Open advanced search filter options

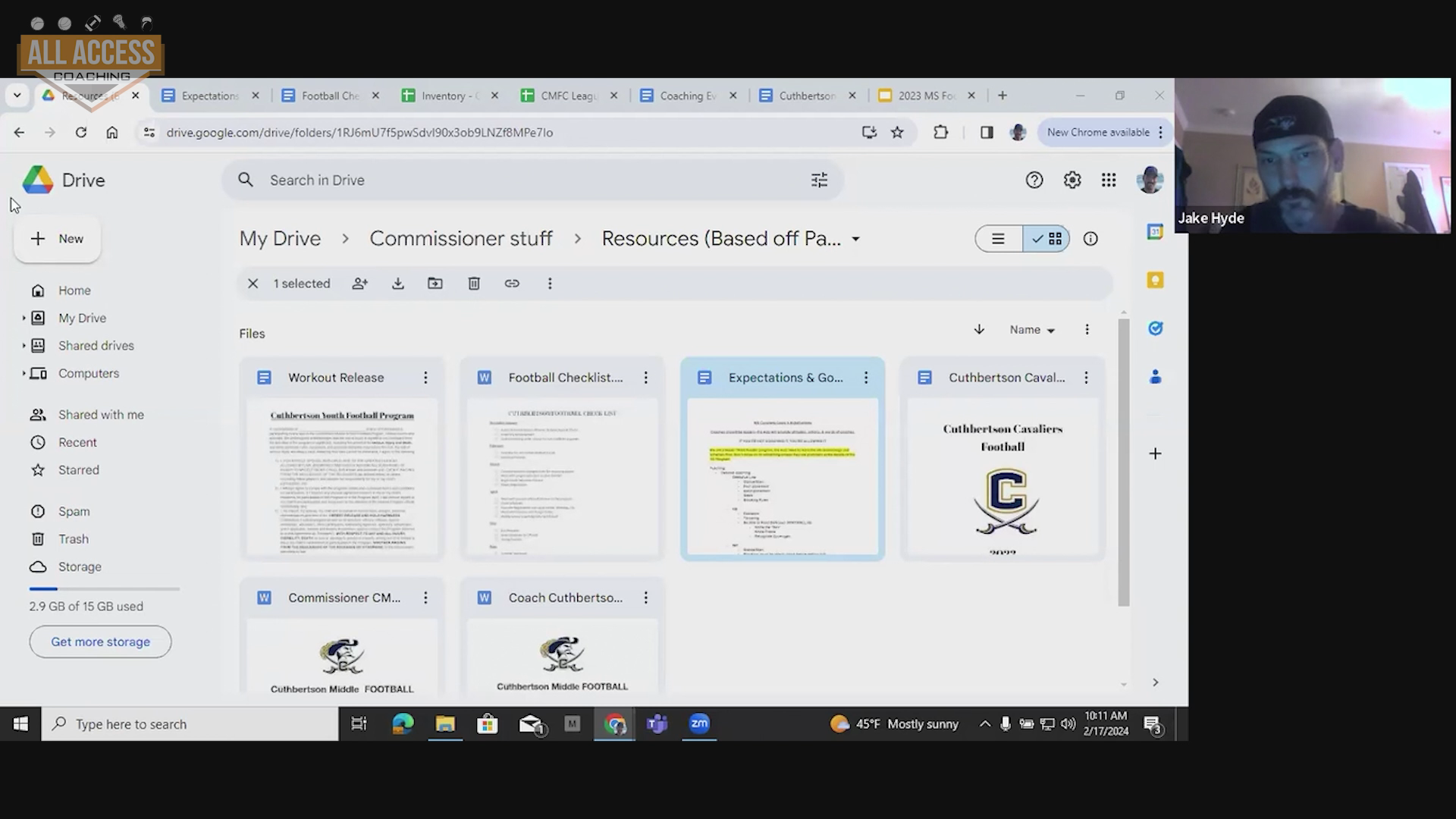[x=819, y=180]
